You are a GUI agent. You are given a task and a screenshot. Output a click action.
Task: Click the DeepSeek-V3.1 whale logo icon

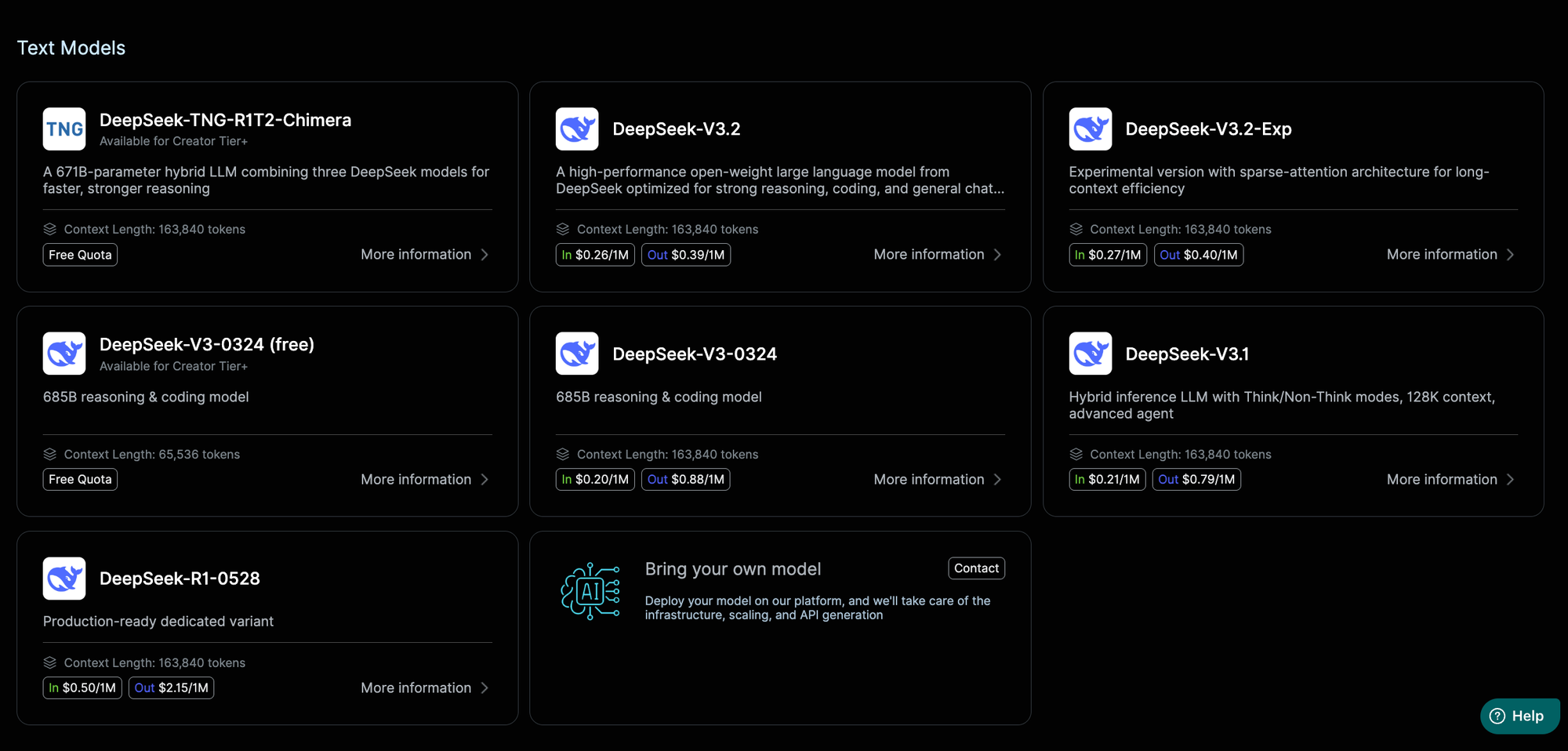tap(1090, 354)
